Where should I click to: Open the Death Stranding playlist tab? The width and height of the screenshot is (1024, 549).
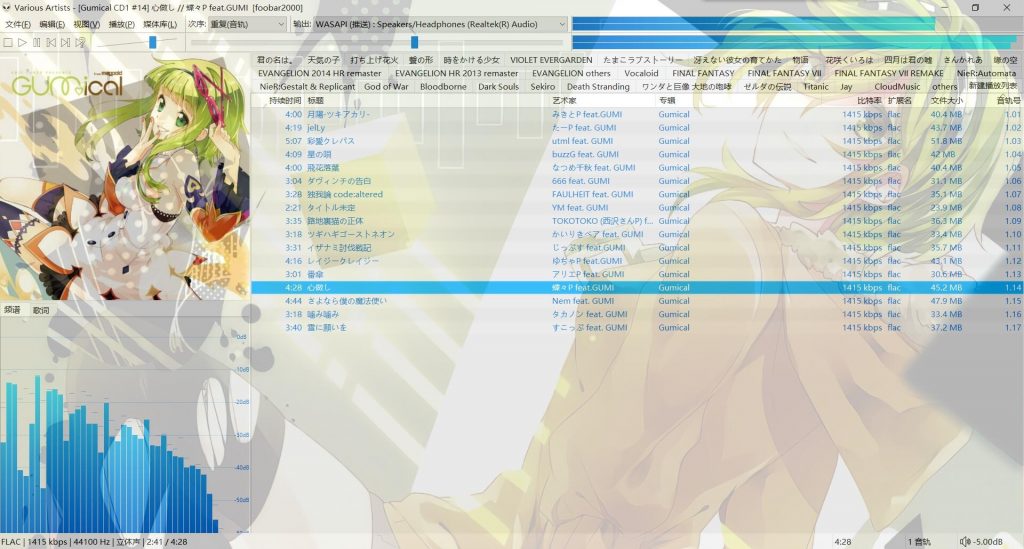coord(598,86)
